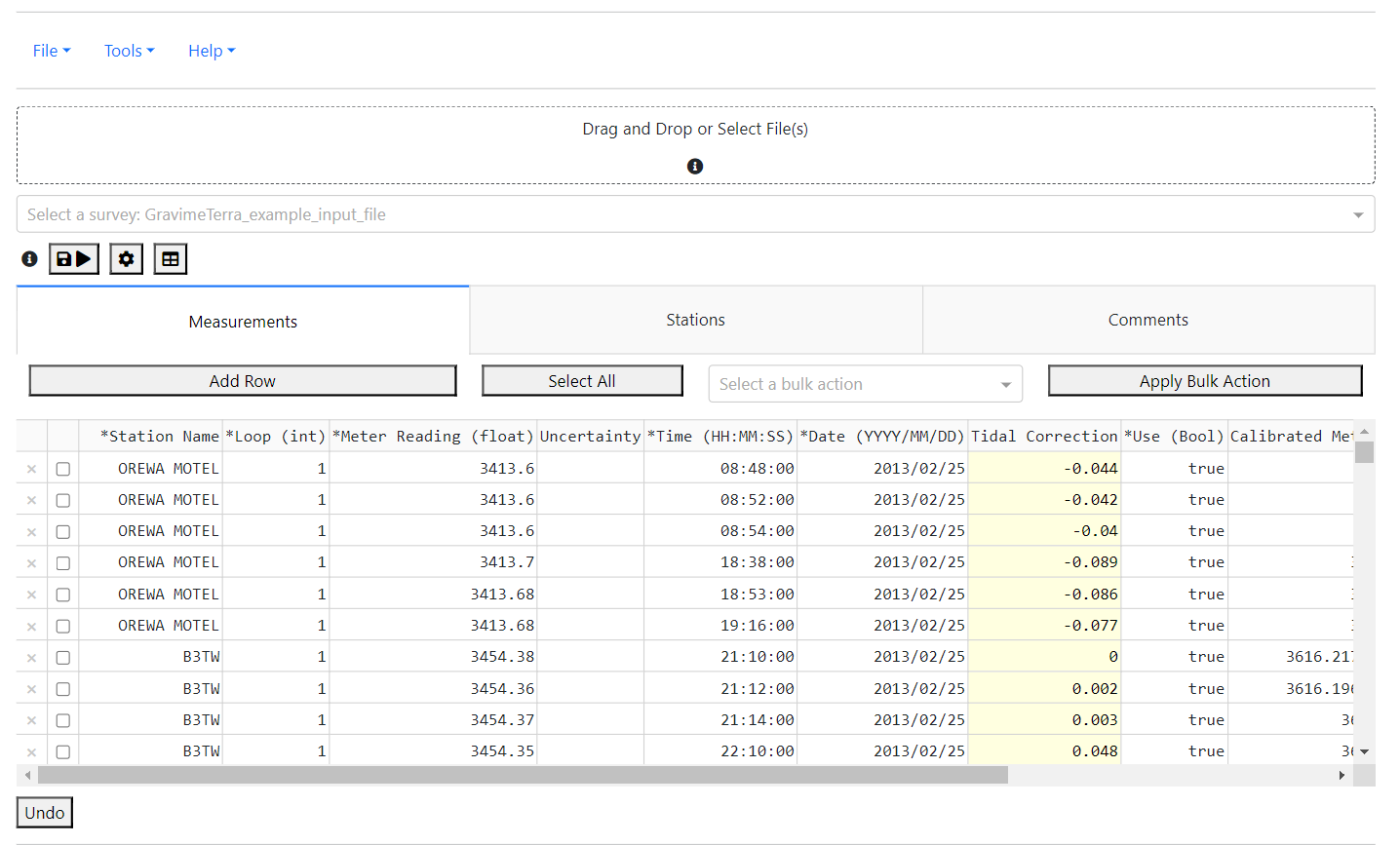Click the tidal correction cell -0.044
Screen dimensions: 1400x845
pyautogui.click(x=1044, y=469)
